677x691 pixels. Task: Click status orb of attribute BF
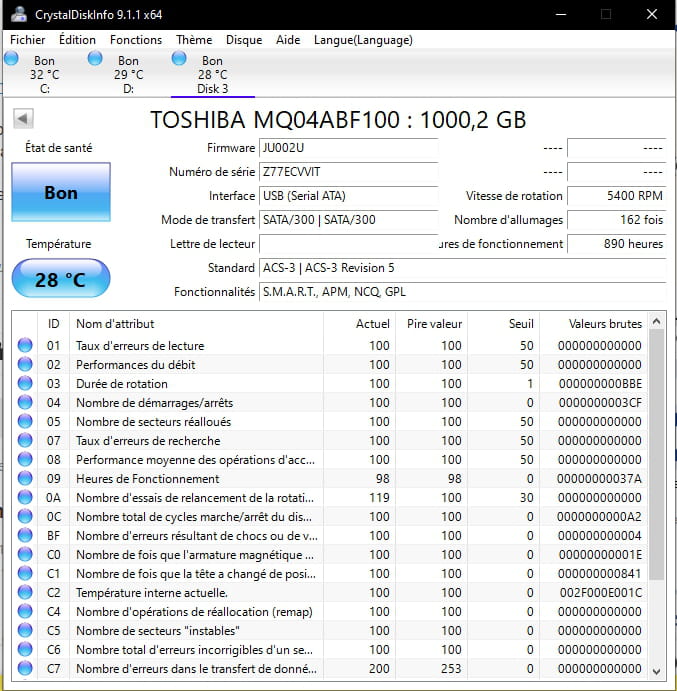click(25, 535)
